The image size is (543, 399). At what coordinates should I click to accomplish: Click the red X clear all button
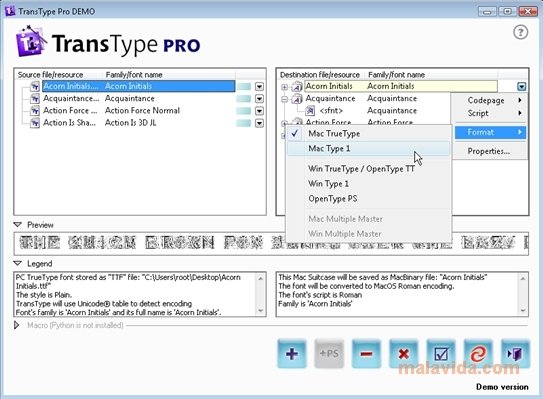pyautogui.click(x=403, y=354)
